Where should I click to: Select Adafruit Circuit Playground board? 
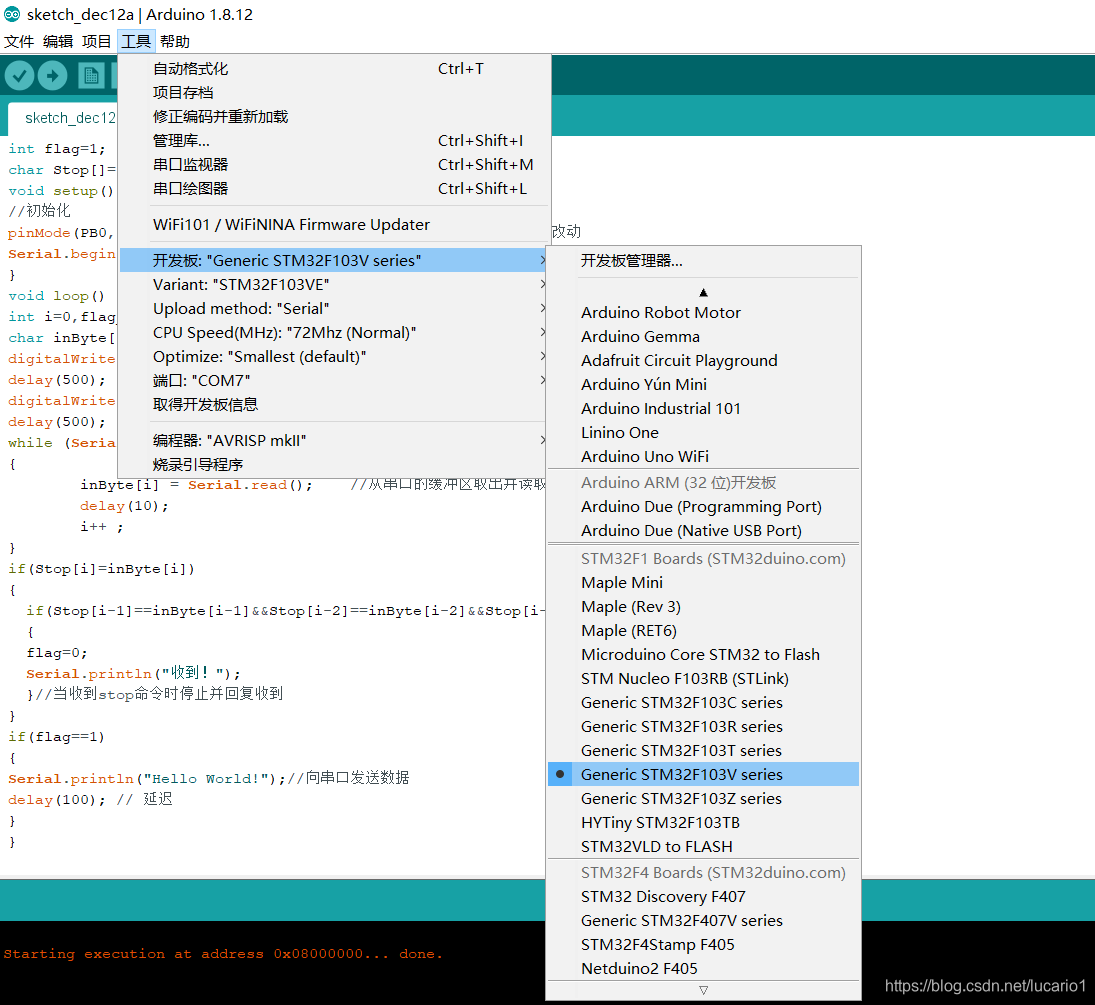point(703,360)
